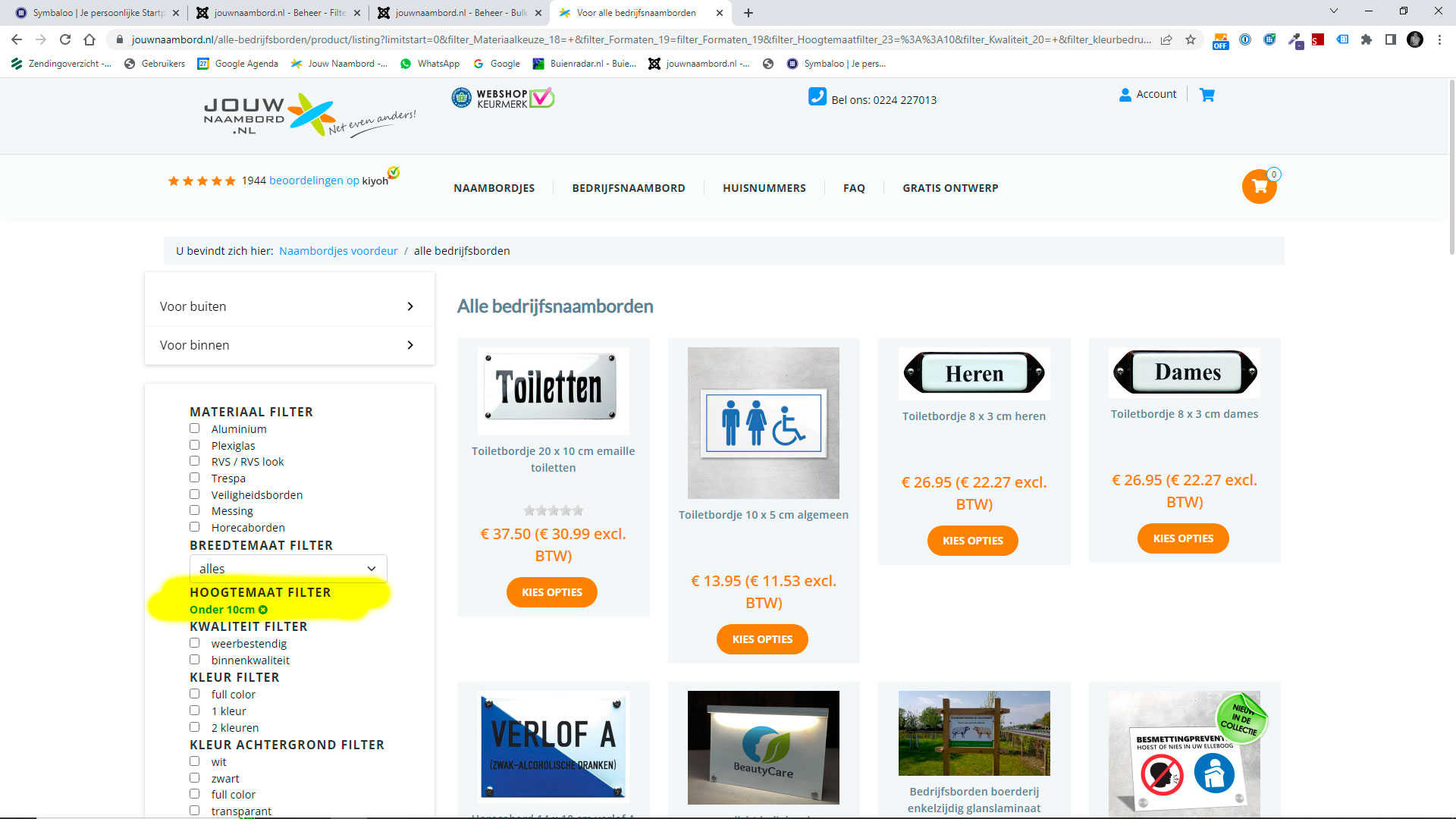Click the small blue cart icon beside Account
The height and width of the screenshot is (819, 1456).
coord(1207,95)
